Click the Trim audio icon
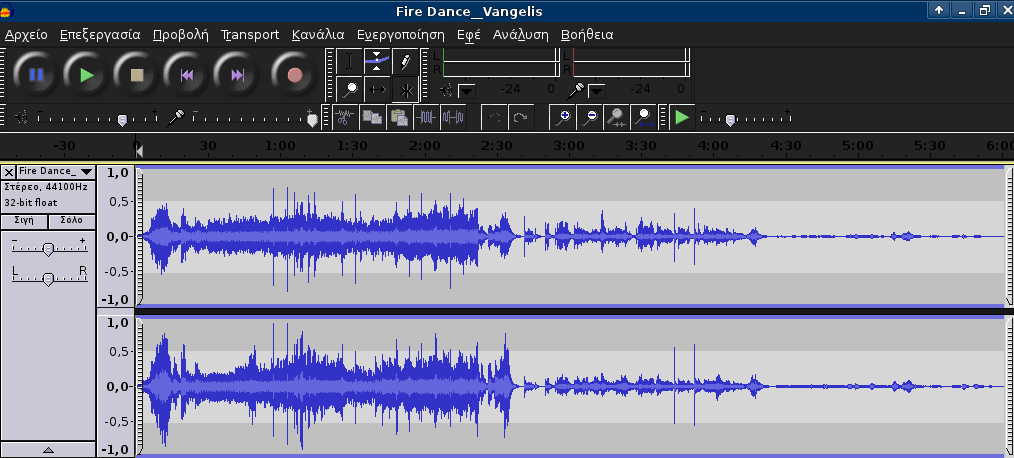The height and width of the screenshot is (458, 1014). (426, 117)
